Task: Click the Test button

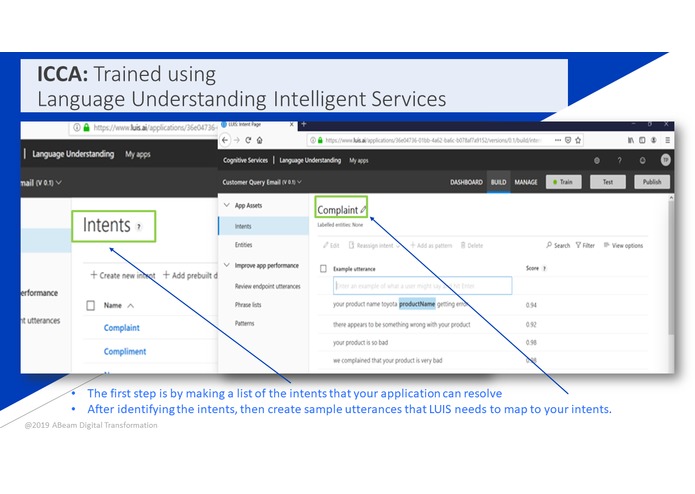Action: (608, 182)
